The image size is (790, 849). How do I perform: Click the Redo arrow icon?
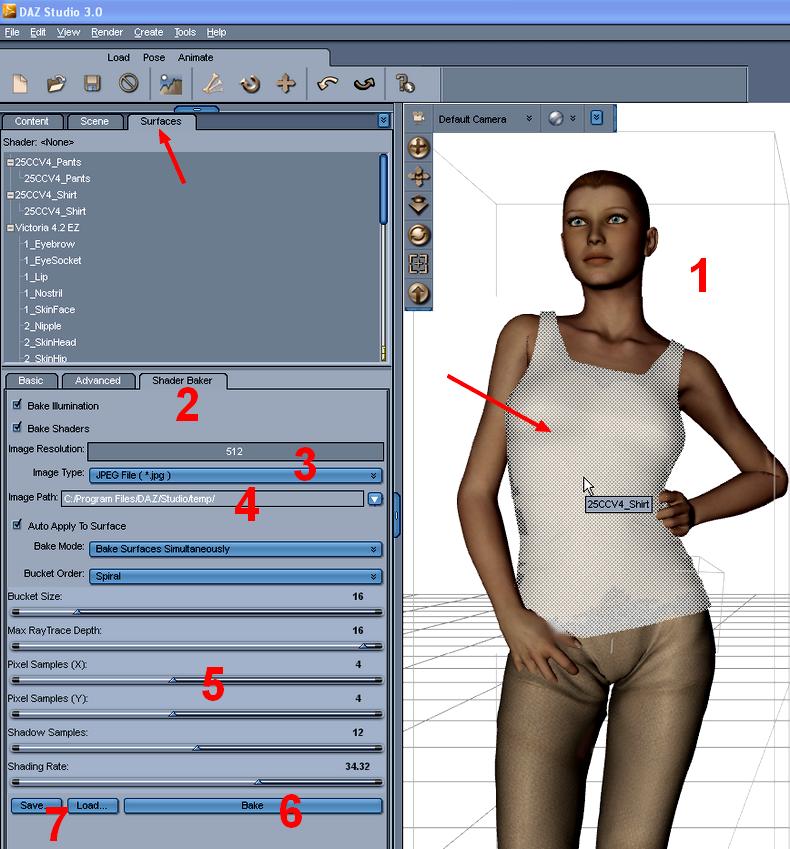[x=364, y=83]
